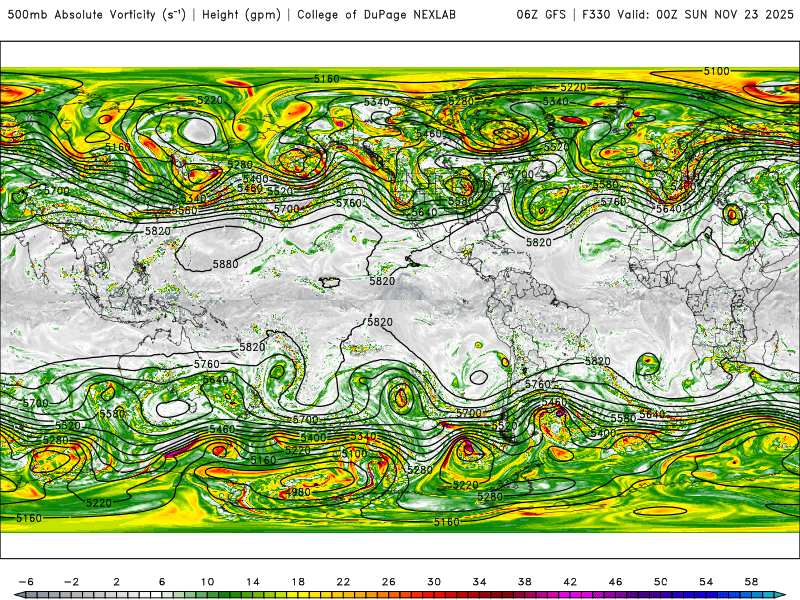This screenshot has height=600, width=800.
Task: Click the 46 value on the color scale
Action: (615, 582)
